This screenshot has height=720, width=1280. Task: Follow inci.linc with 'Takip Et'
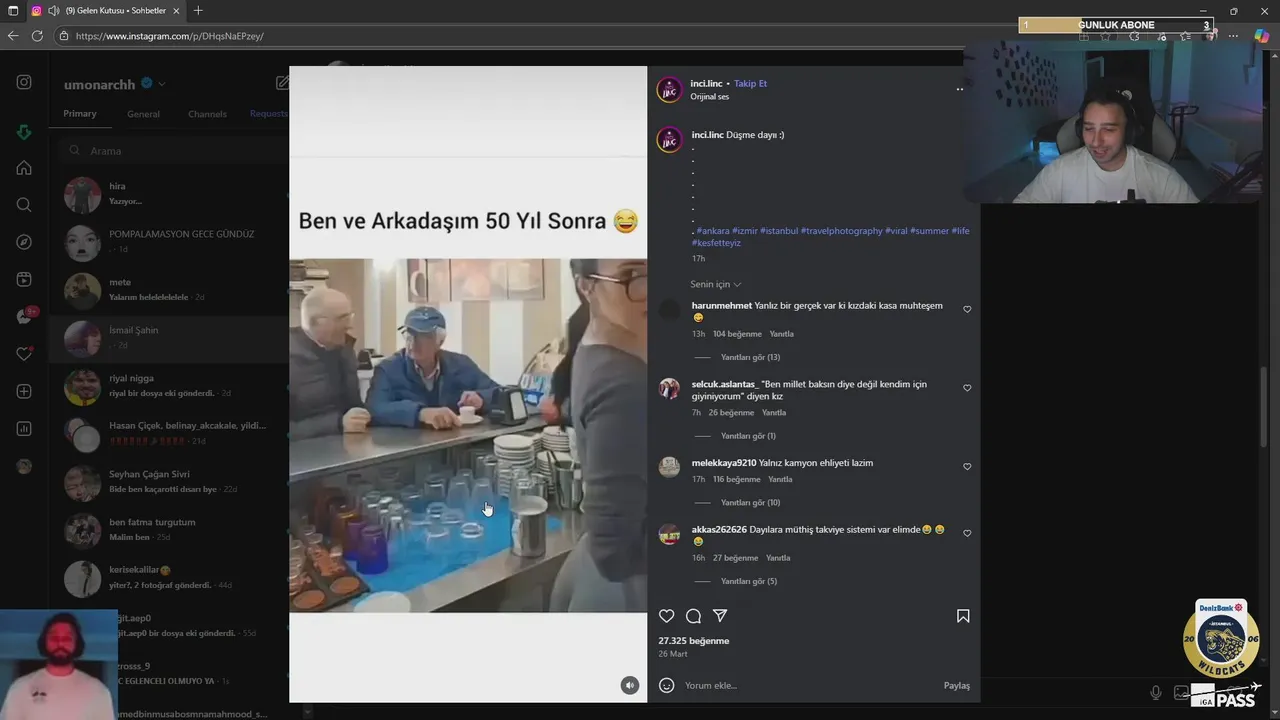[750, 84]
